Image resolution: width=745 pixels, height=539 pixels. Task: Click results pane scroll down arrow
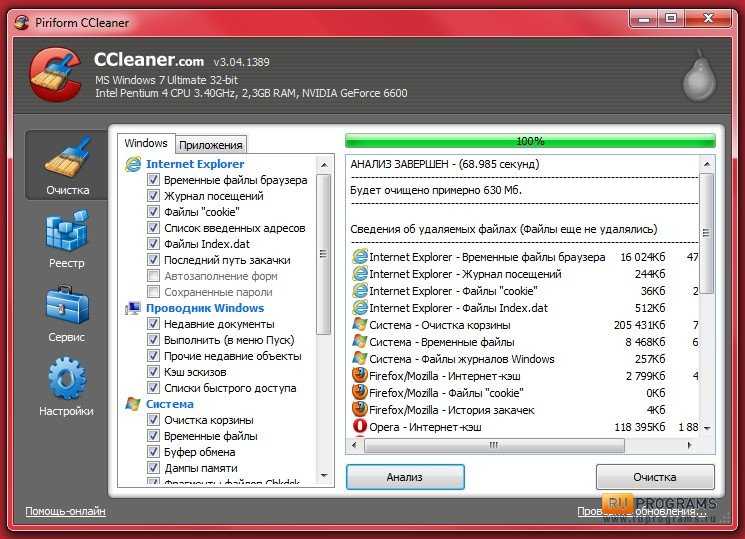click(x=707, y=428)
